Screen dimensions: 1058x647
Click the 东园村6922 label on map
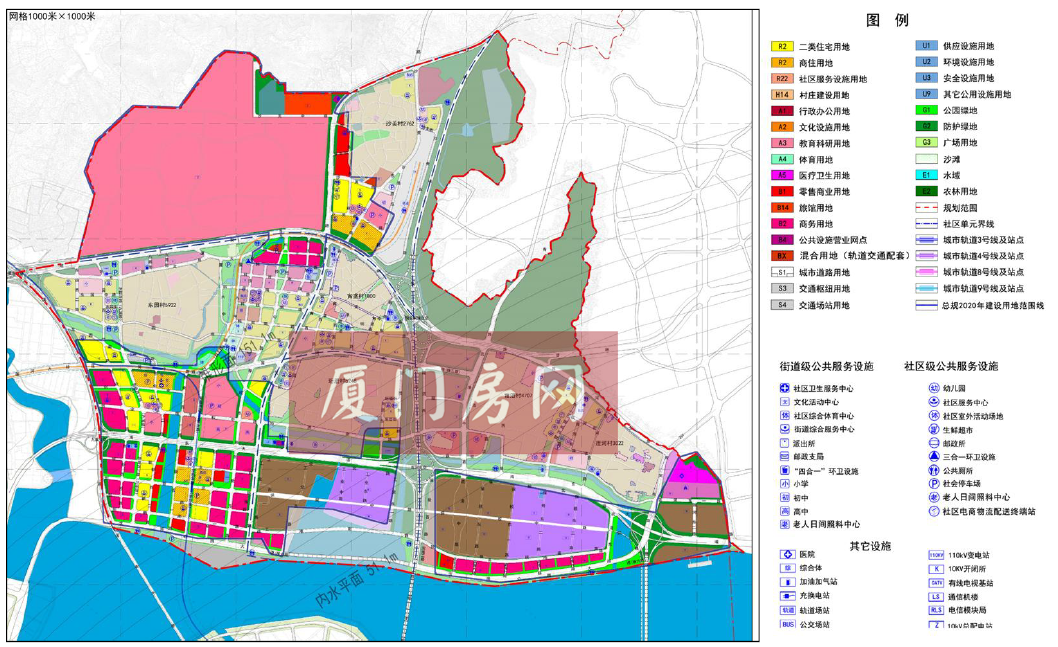162,305
